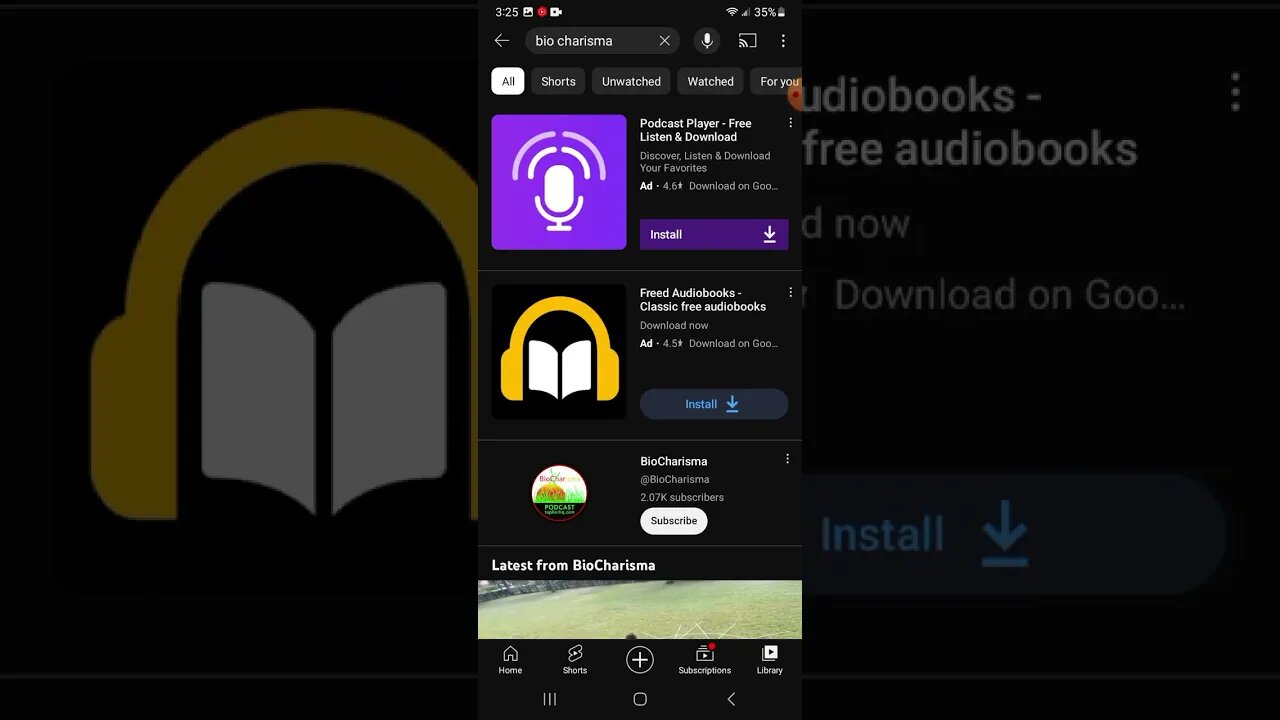Image resolution: width=1280 pixels, height=720 pixels.
Task: Select the Shorts filter chip
Action: point(558,81)
